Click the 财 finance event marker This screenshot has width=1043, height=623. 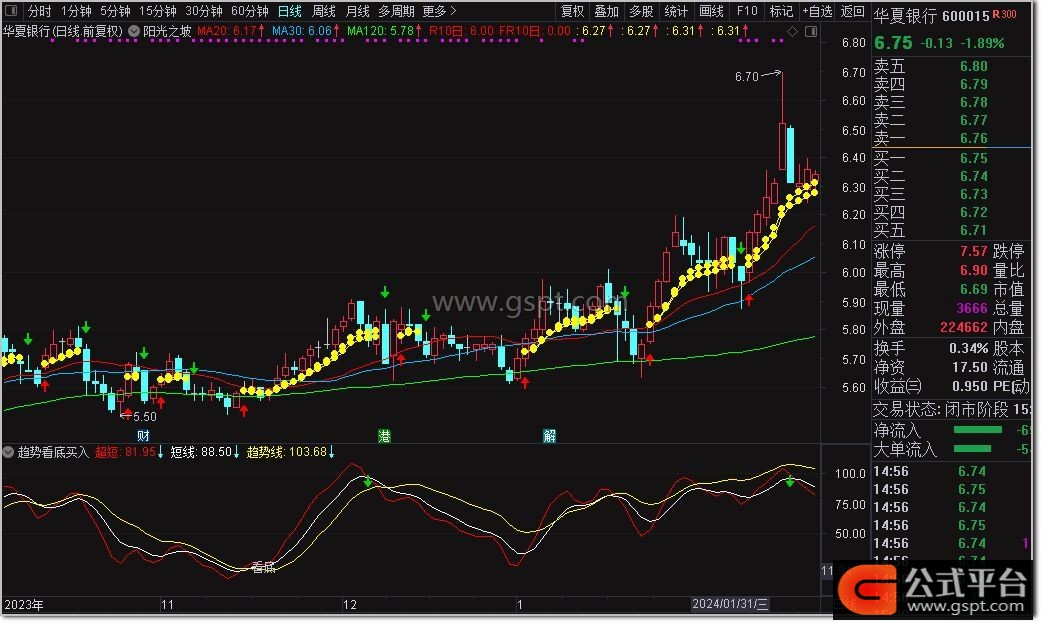[x=143, y=436]
